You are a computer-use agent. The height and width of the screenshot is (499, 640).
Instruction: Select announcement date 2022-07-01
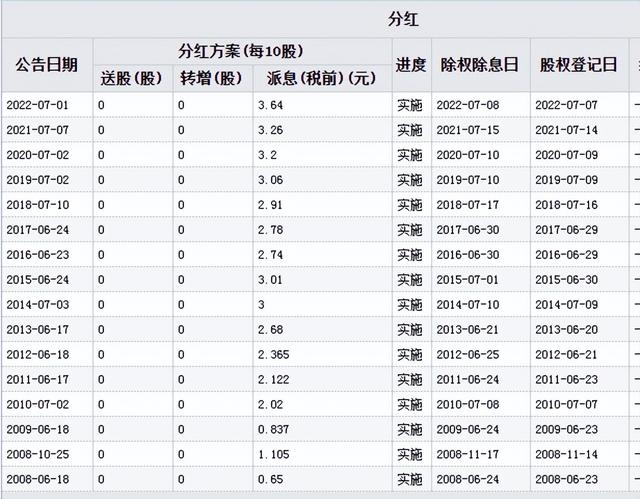[38, 105]
